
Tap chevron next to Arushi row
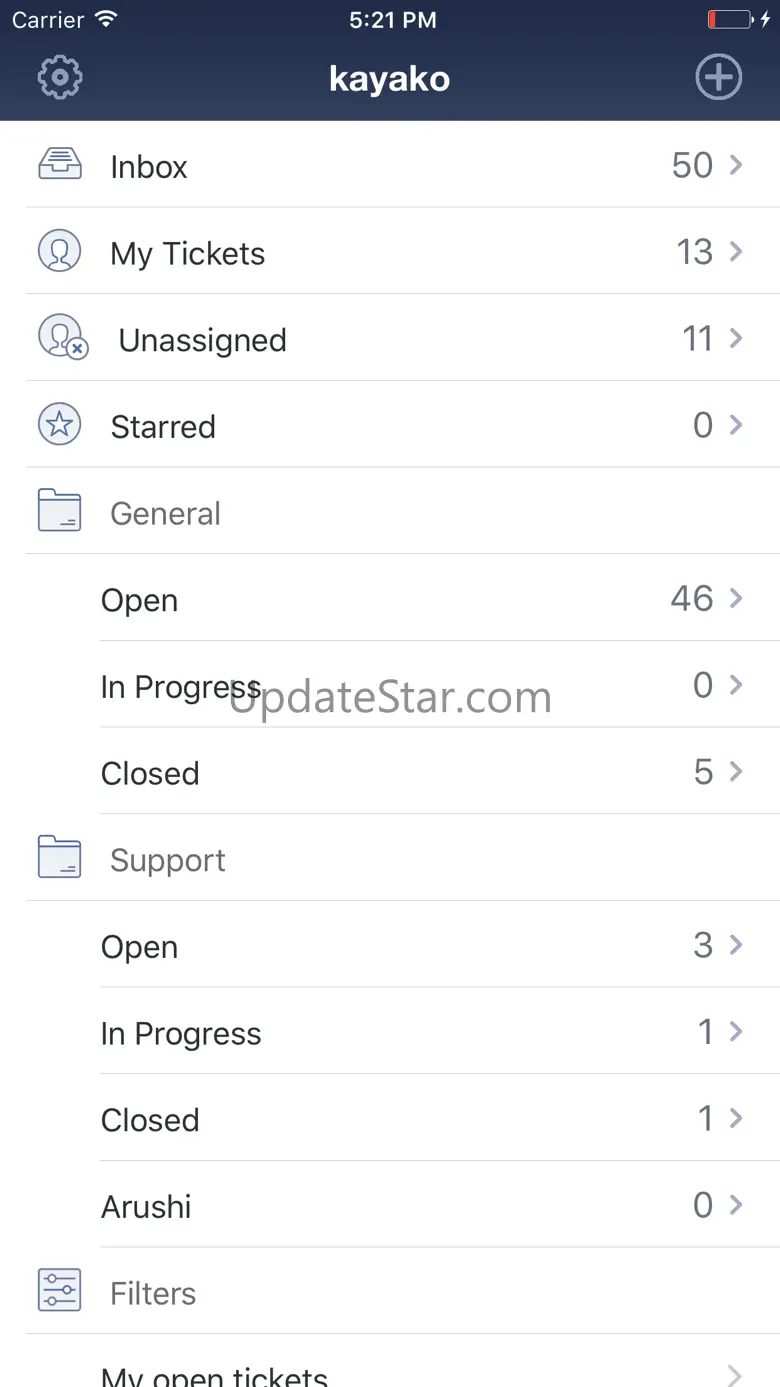point(736,1205)
